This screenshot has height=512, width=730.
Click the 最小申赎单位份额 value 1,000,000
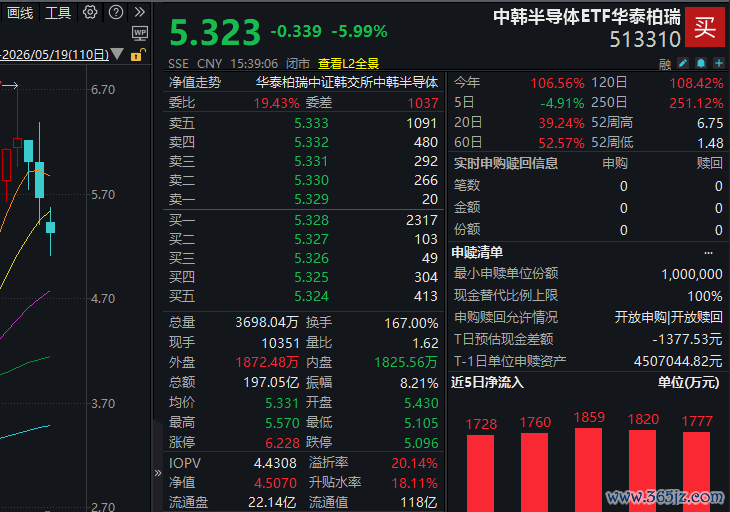(x=692, y=274)
